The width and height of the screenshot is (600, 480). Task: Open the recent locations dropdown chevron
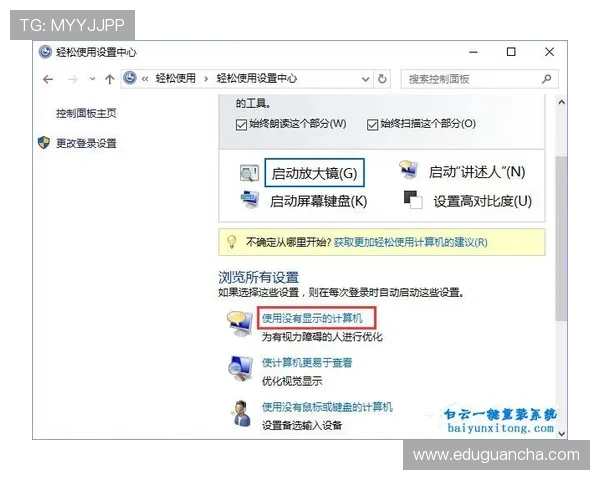(92, 79)
